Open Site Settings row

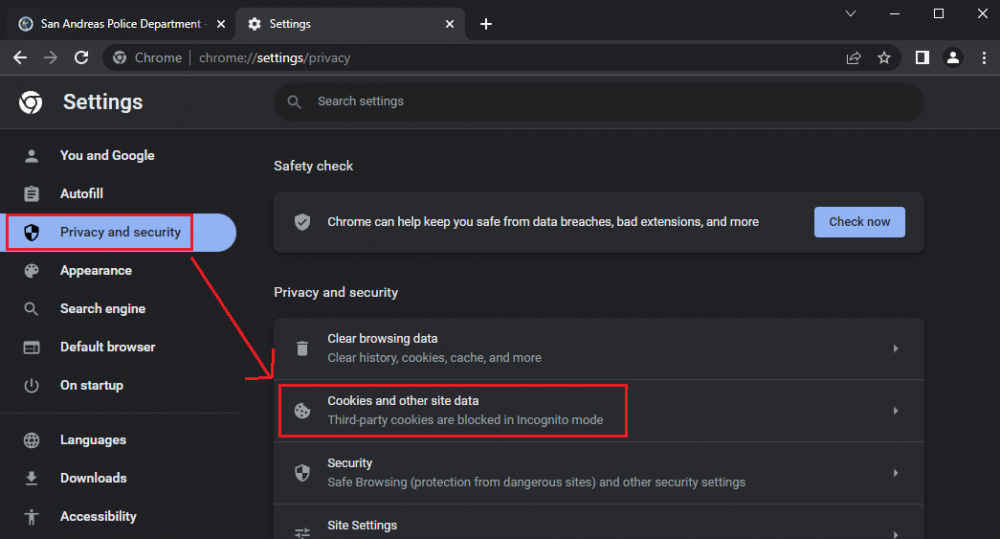[599, 522]
